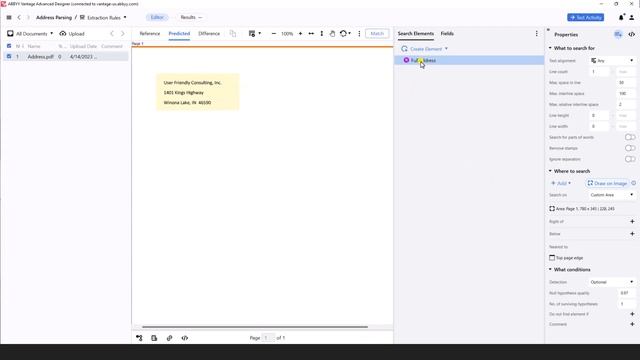Fit page to height icon
This screenshot has height=360, width=640.
pyautogui.click(x=322, y=33)
